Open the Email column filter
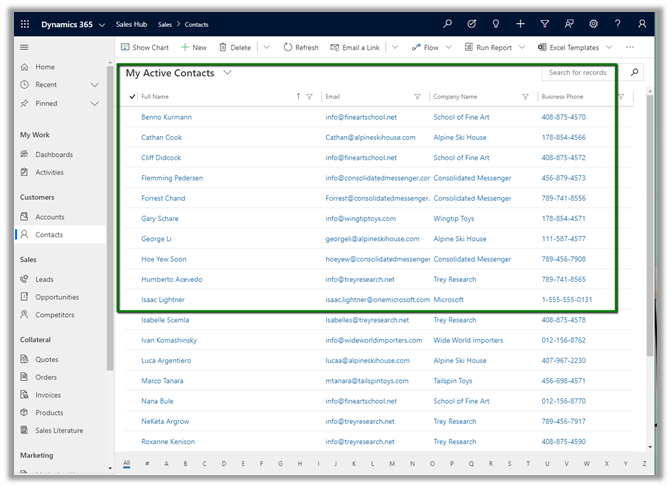This screenshot has width=671, height=487. coord(417,97)
